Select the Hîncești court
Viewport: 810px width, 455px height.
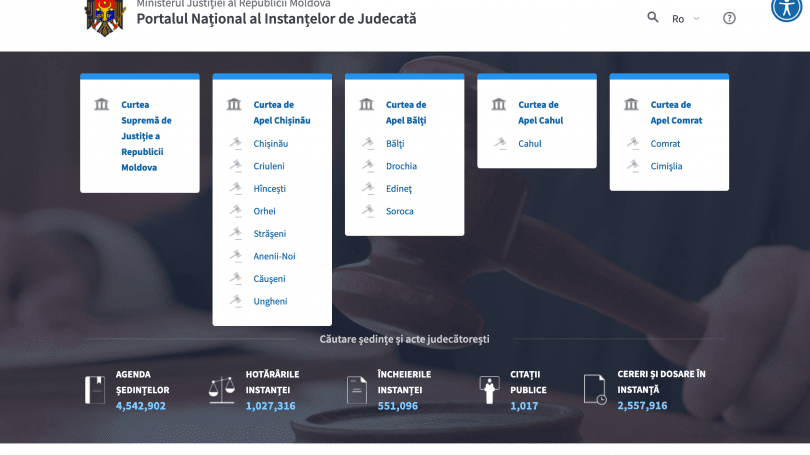269,189
